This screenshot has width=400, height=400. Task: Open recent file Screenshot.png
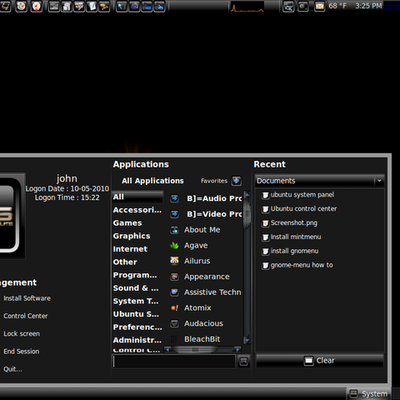tap(290, 223)
